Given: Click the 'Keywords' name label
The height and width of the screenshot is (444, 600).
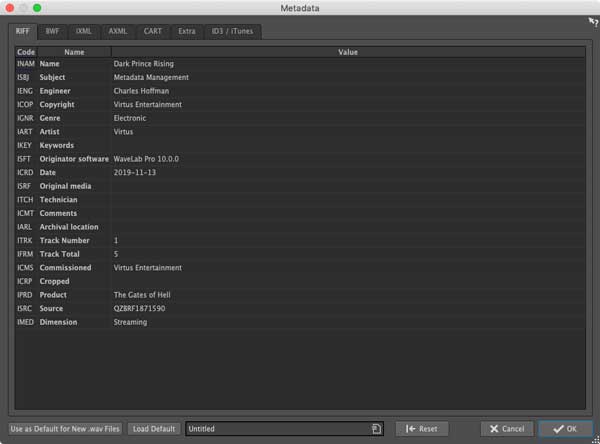Looking at the screenshot, I should pyautogui.click(x=57, y=145).
